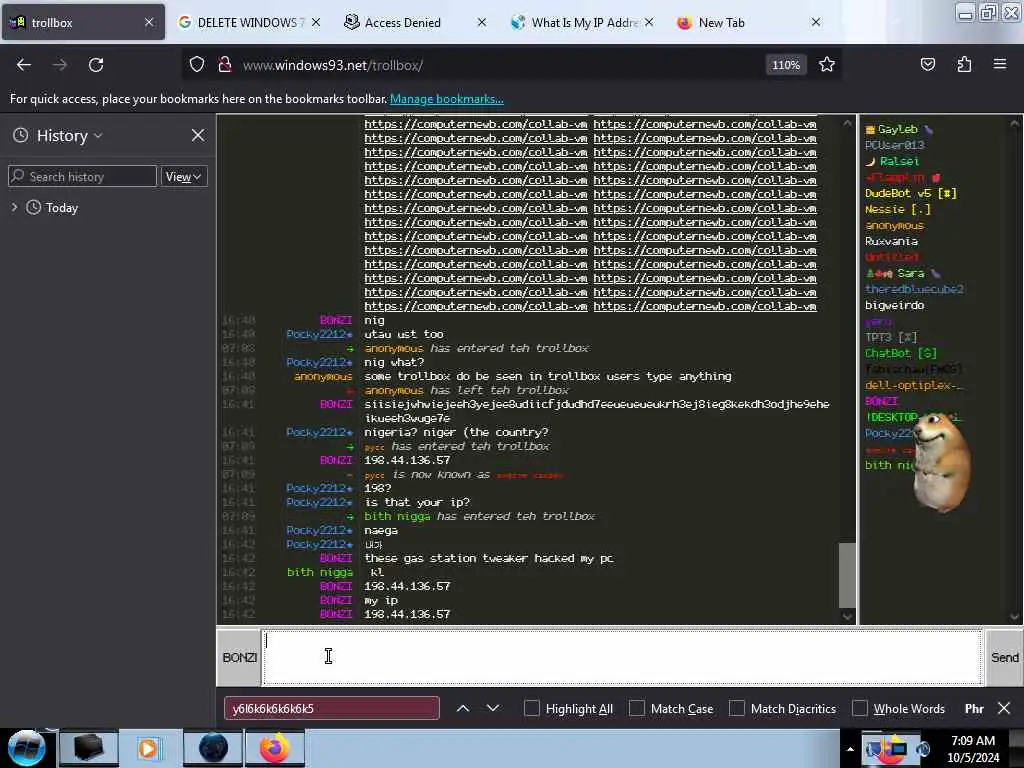Switch to the New Tab tab

point(750,22)
